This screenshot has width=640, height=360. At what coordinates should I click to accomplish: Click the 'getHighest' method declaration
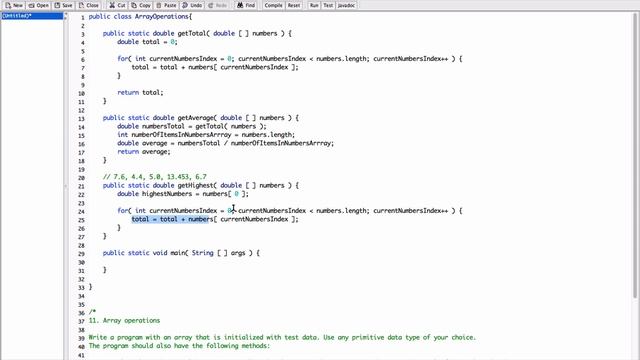[x=201, y=185]
